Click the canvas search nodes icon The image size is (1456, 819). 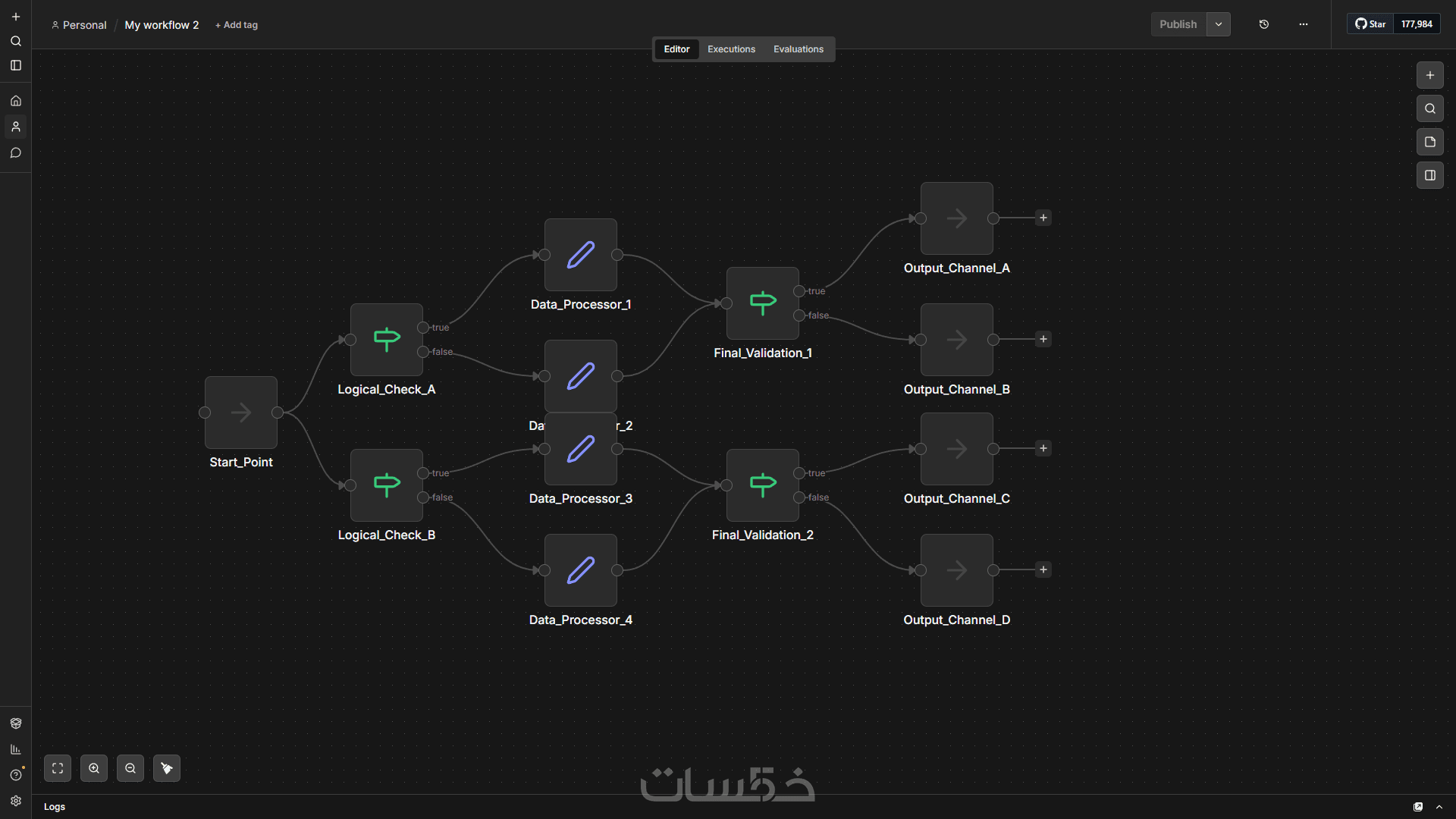tap(1429, 108)
